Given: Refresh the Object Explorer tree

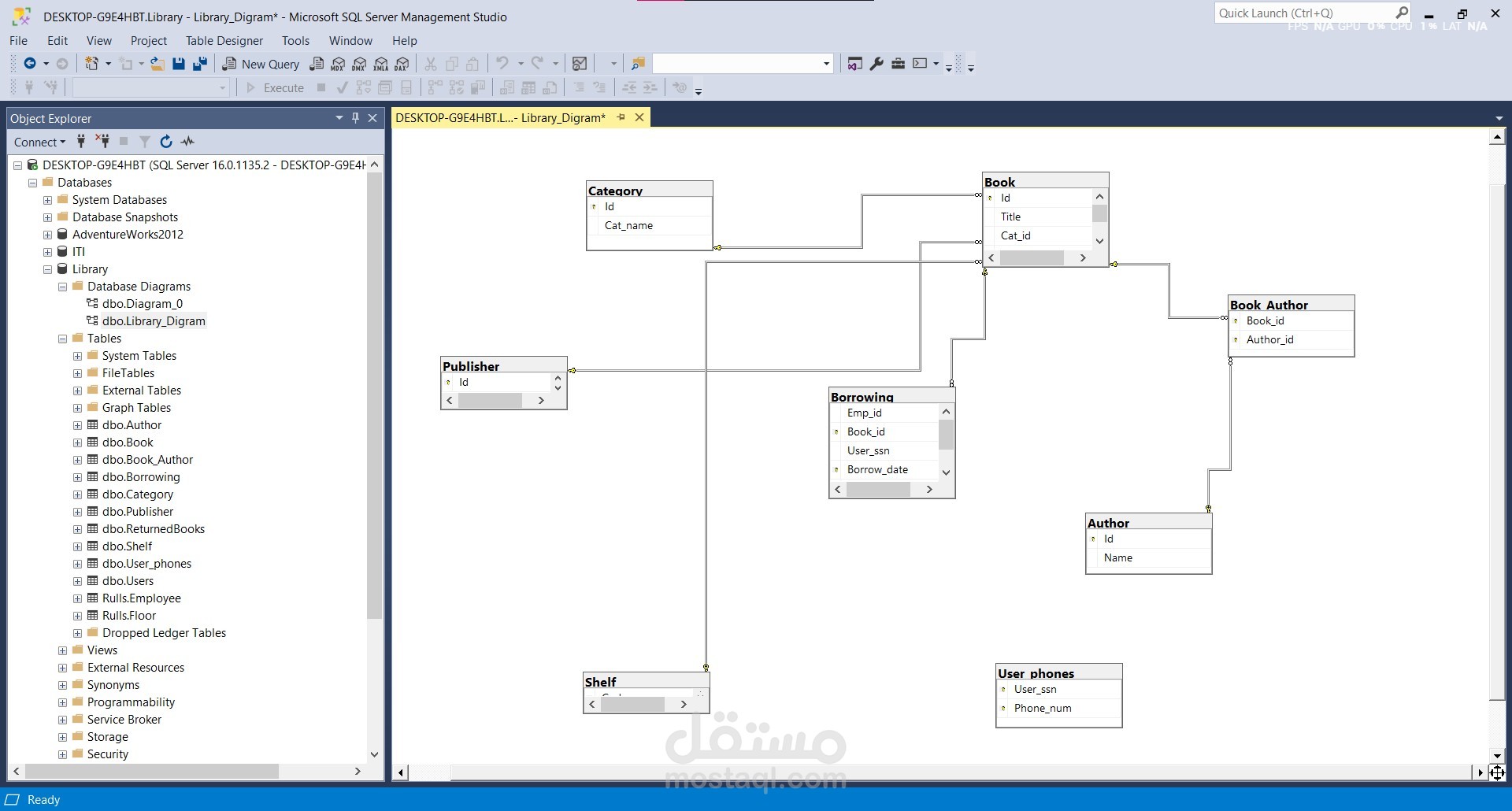Looking at the screenshot, I should pyautogui.click(x=166, y=141).
